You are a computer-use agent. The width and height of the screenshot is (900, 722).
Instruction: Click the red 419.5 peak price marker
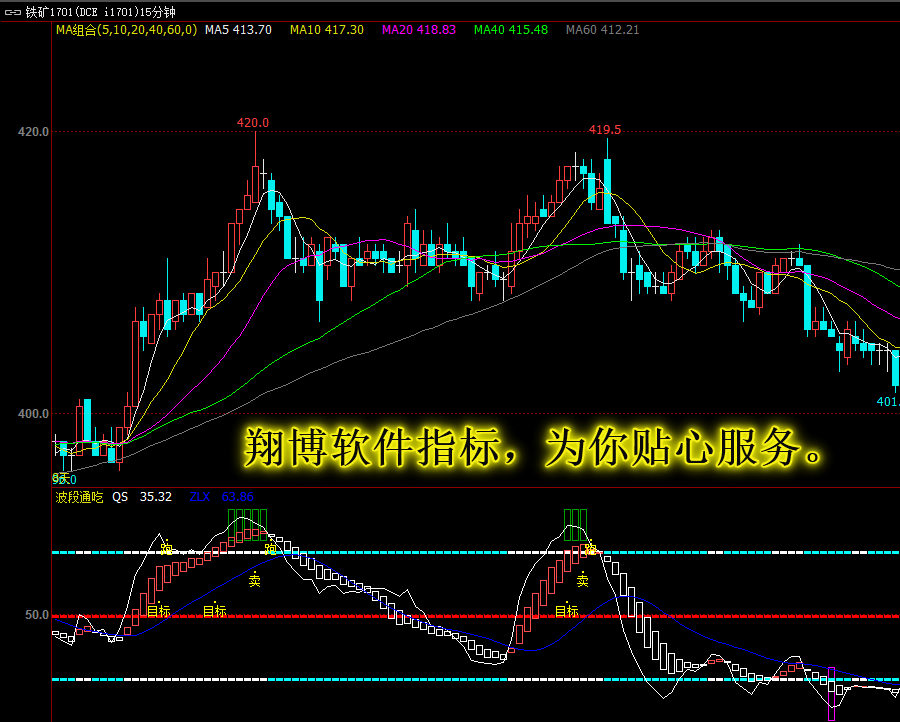604,130
